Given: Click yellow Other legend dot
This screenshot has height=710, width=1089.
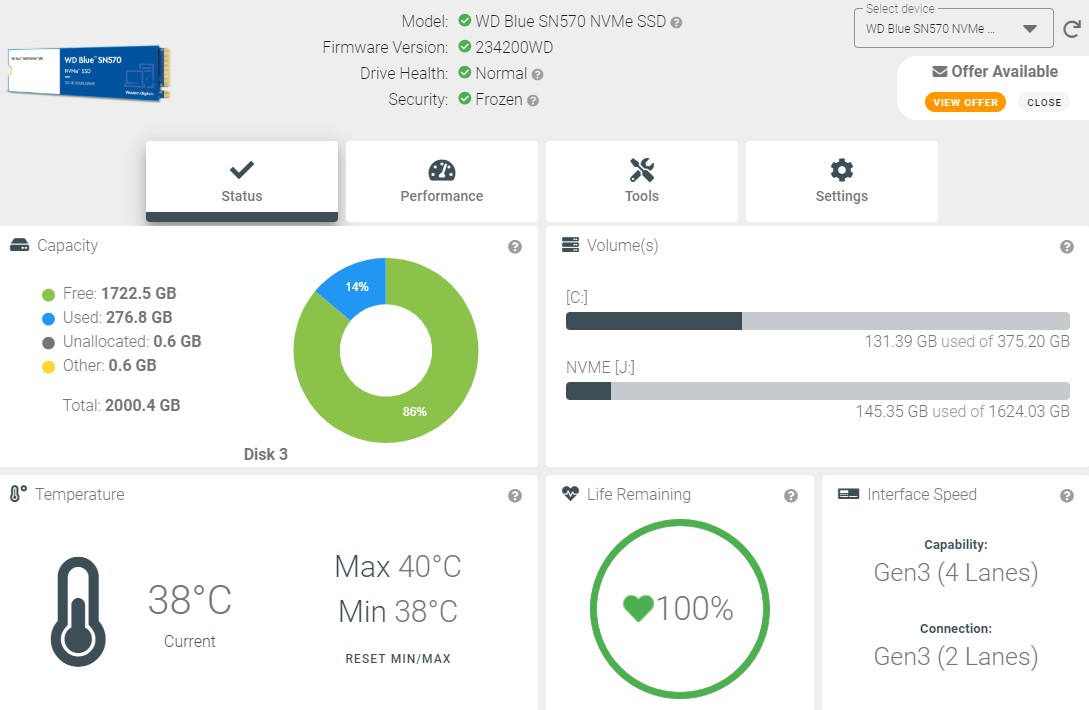Looking at the screenshot, I should tap(49, 367).
